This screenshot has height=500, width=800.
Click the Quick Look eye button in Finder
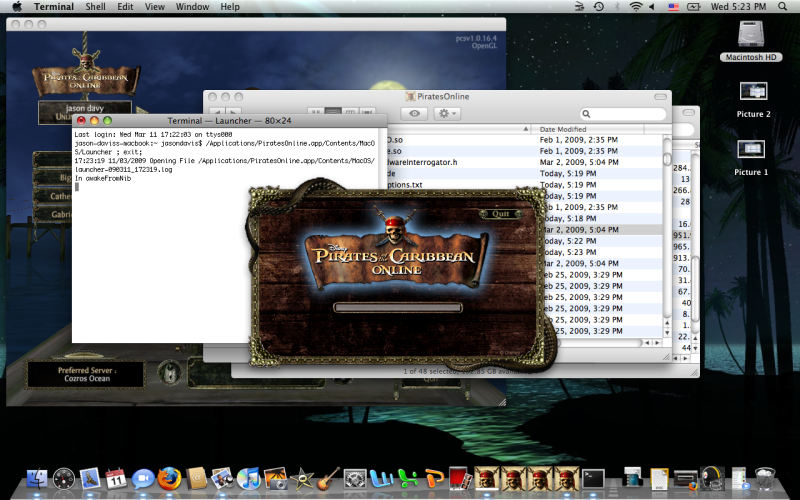[x=414, y=113]
